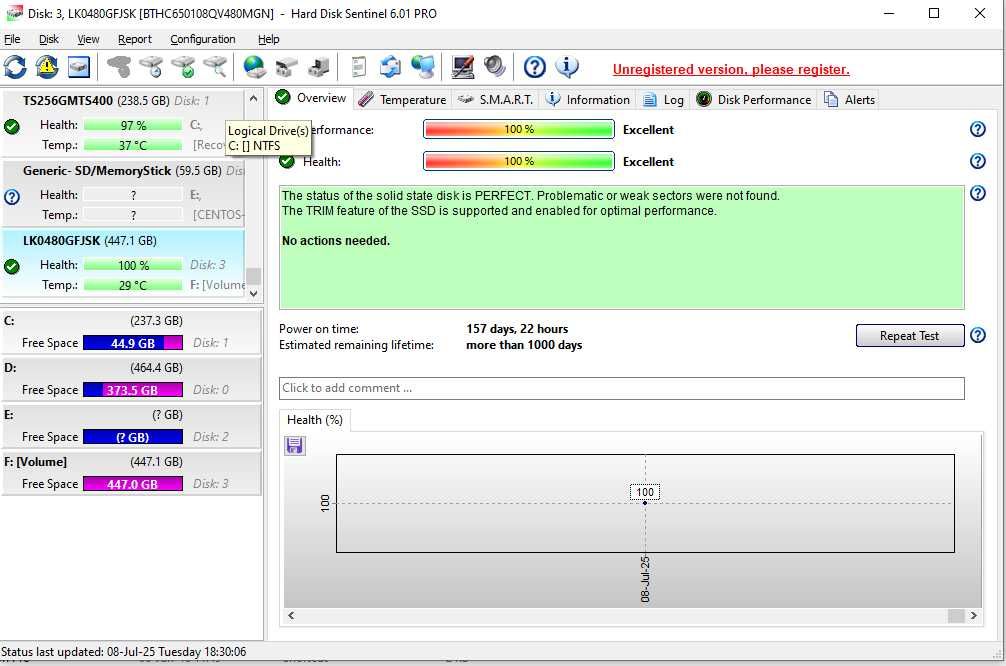Select the TS256GMTS400 disk entry
Image resolution: width=1006 pixels, height=666 pixels.
(x=123, y=123)
